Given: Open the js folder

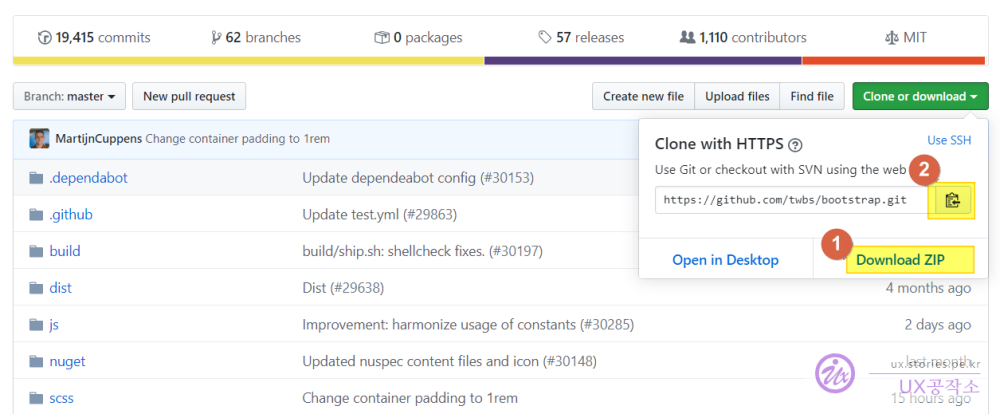Looking at the screenshot, I should pos(54,325).
